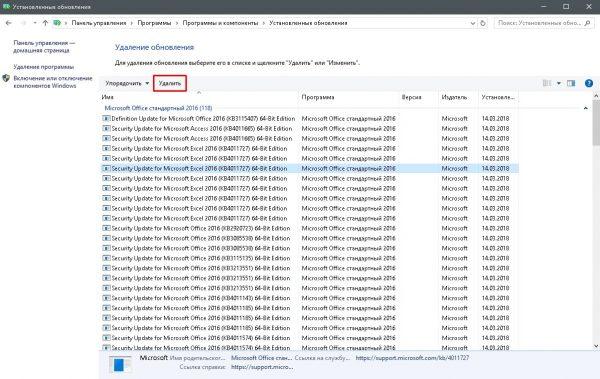Click the scrollbar up arrow

[x=596, y=95]
